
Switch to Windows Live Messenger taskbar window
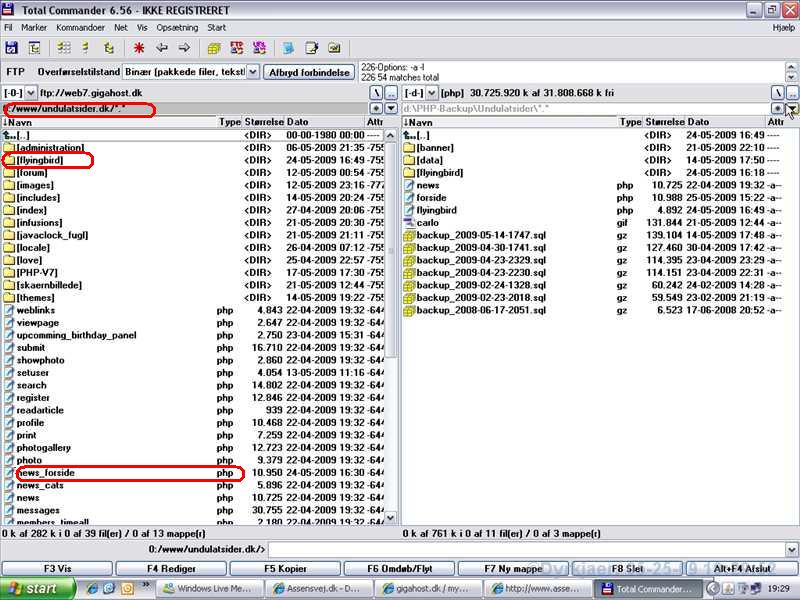[x=211, y=588]
